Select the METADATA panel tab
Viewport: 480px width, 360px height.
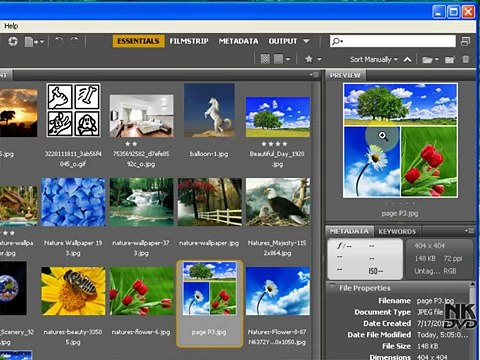click(349, 231)
